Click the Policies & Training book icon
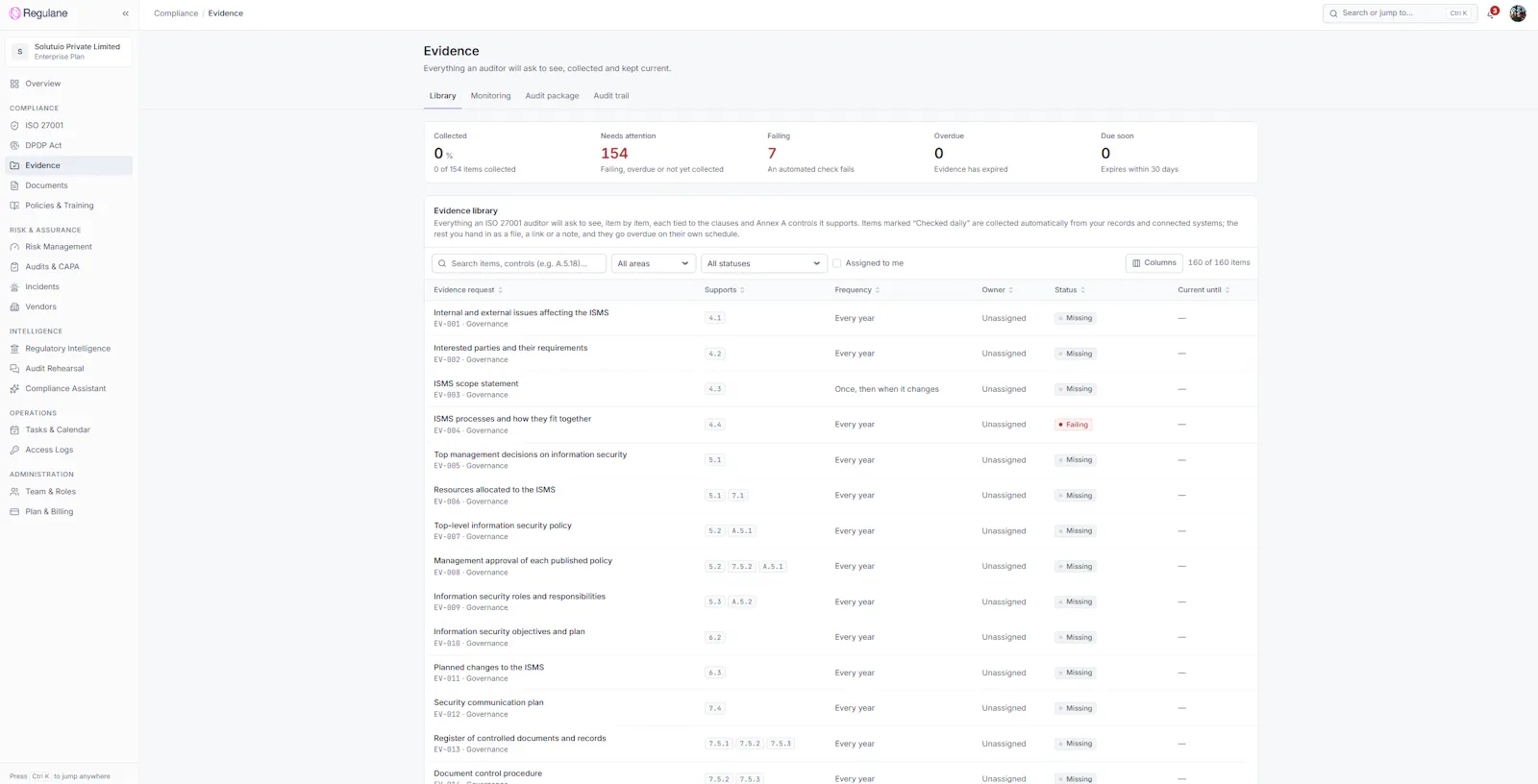The image size is (1538, 784). click(14, 206)
